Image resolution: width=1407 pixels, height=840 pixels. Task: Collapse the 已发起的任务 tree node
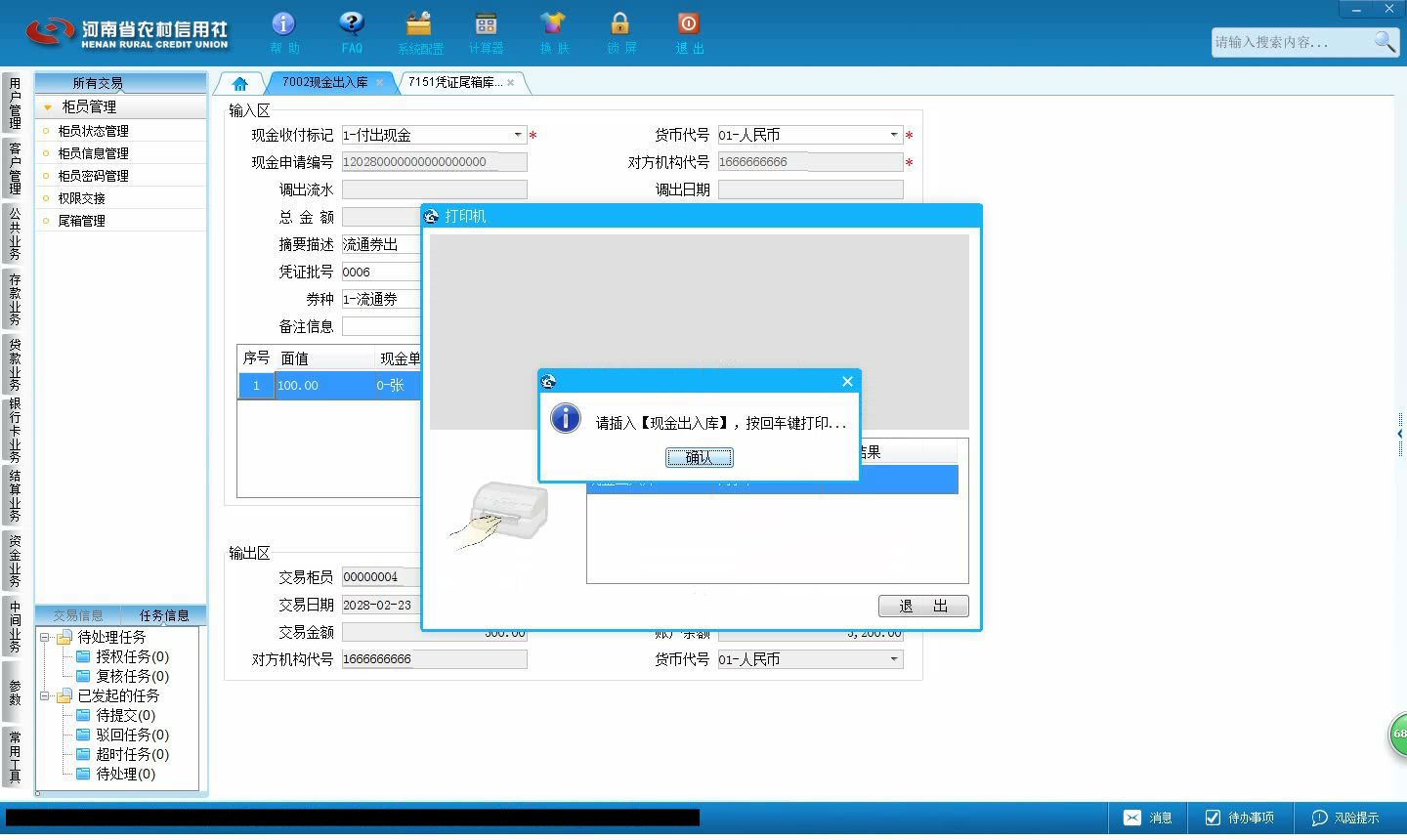pos(44,695)
